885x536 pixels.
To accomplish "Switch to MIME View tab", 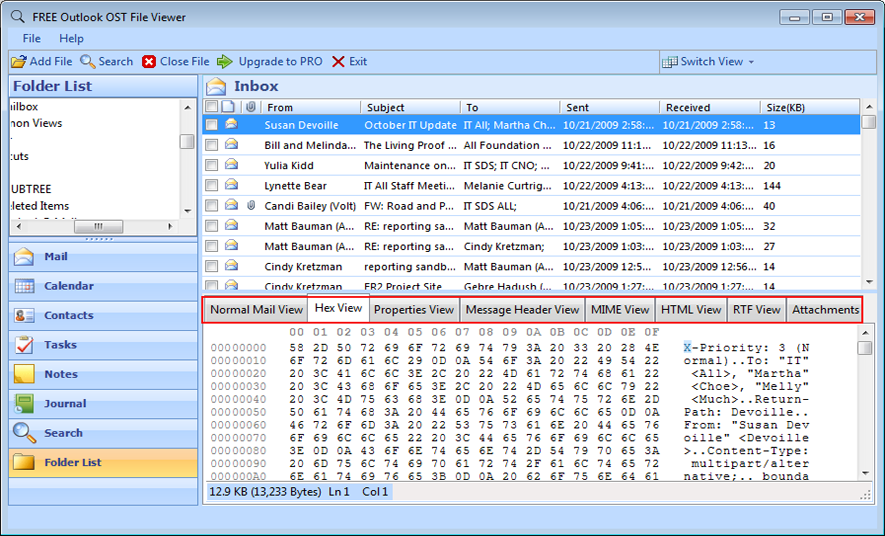I will click(620, 310).
